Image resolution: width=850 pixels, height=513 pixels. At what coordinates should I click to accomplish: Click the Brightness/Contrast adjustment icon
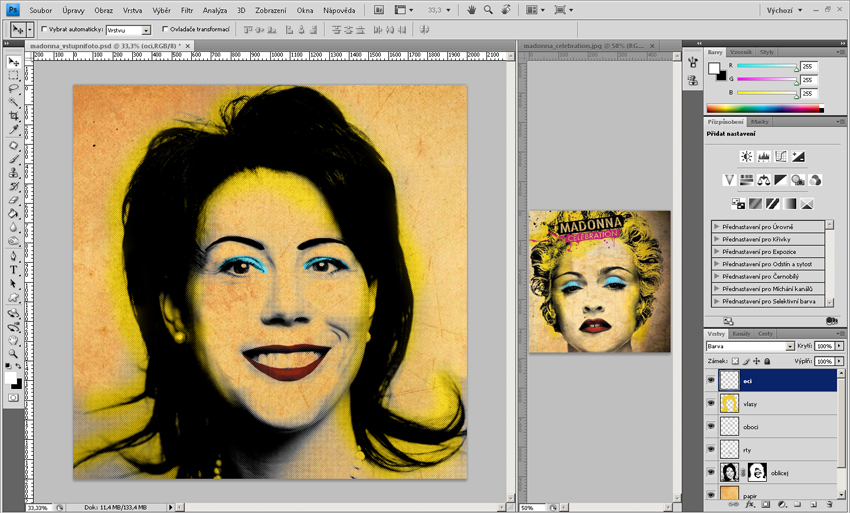click(746, 157)
